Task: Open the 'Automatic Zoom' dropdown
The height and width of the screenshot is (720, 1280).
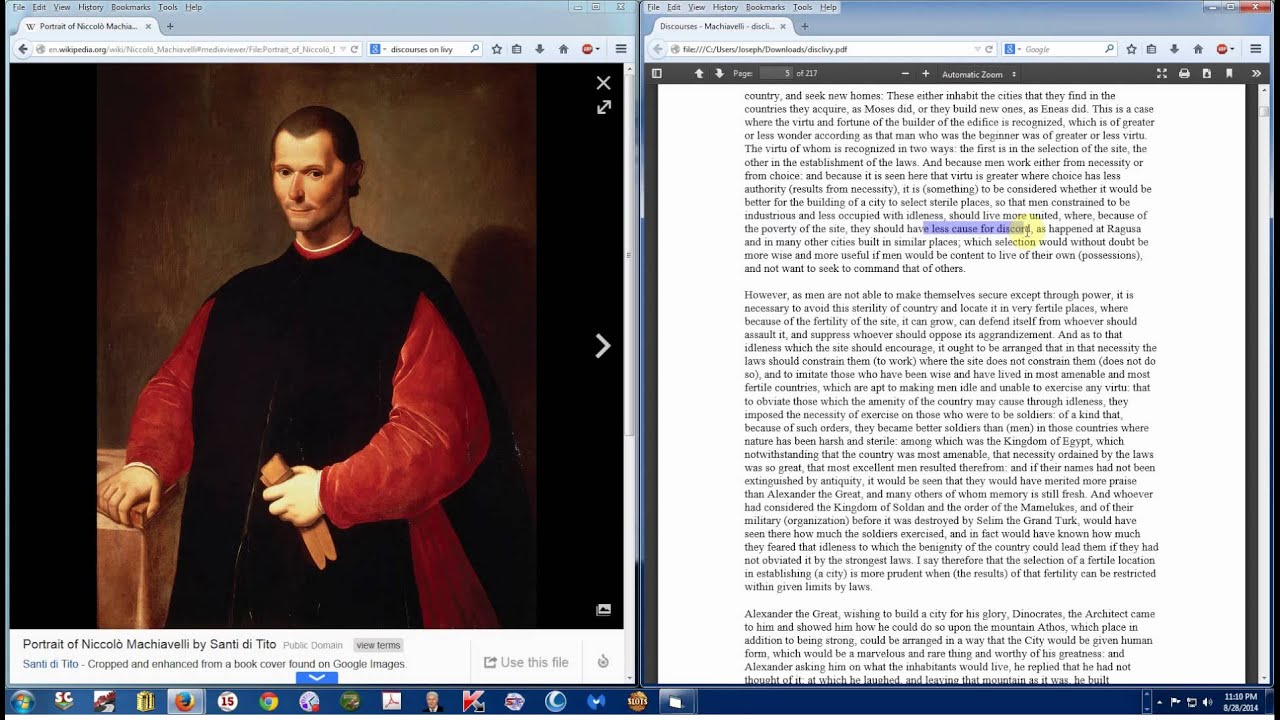Action: (x=979, y=73)
